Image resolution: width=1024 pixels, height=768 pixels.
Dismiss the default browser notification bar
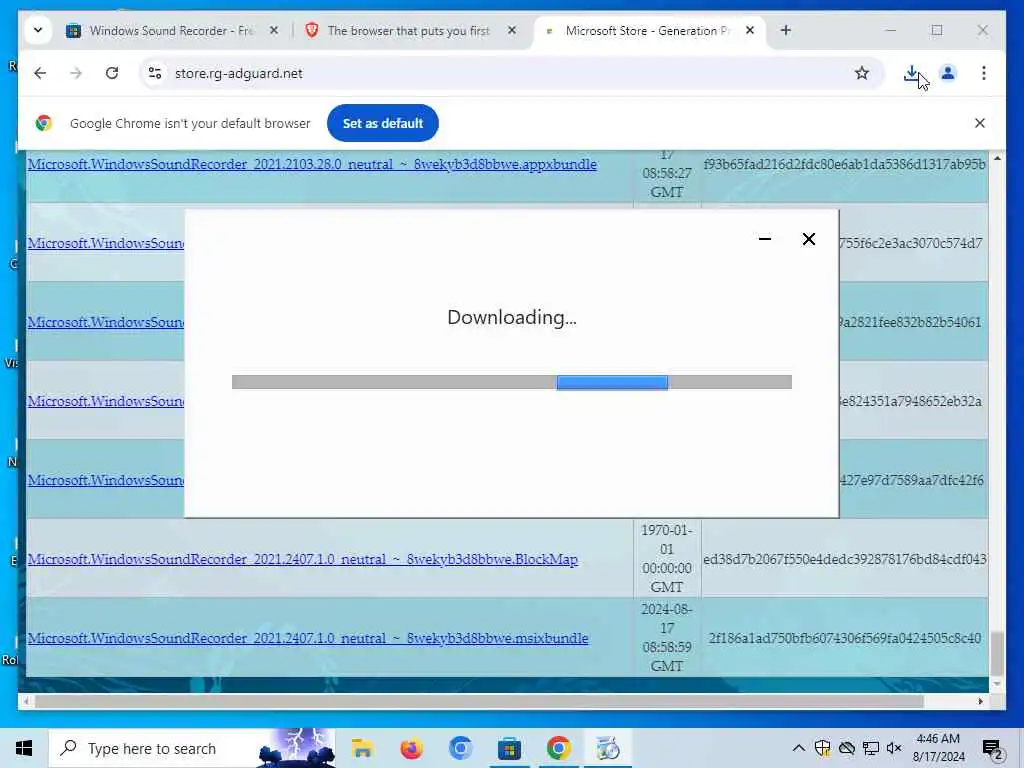[x=980, y=123]
